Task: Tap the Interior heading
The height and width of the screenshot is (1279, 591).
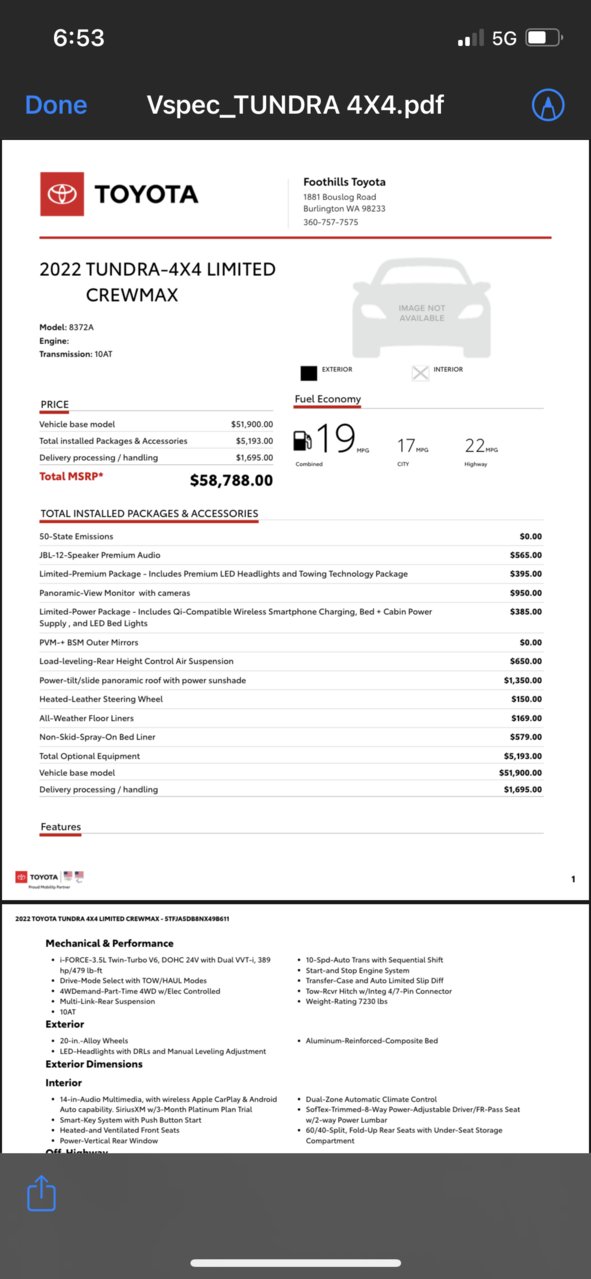Action: click(63, 1082)
